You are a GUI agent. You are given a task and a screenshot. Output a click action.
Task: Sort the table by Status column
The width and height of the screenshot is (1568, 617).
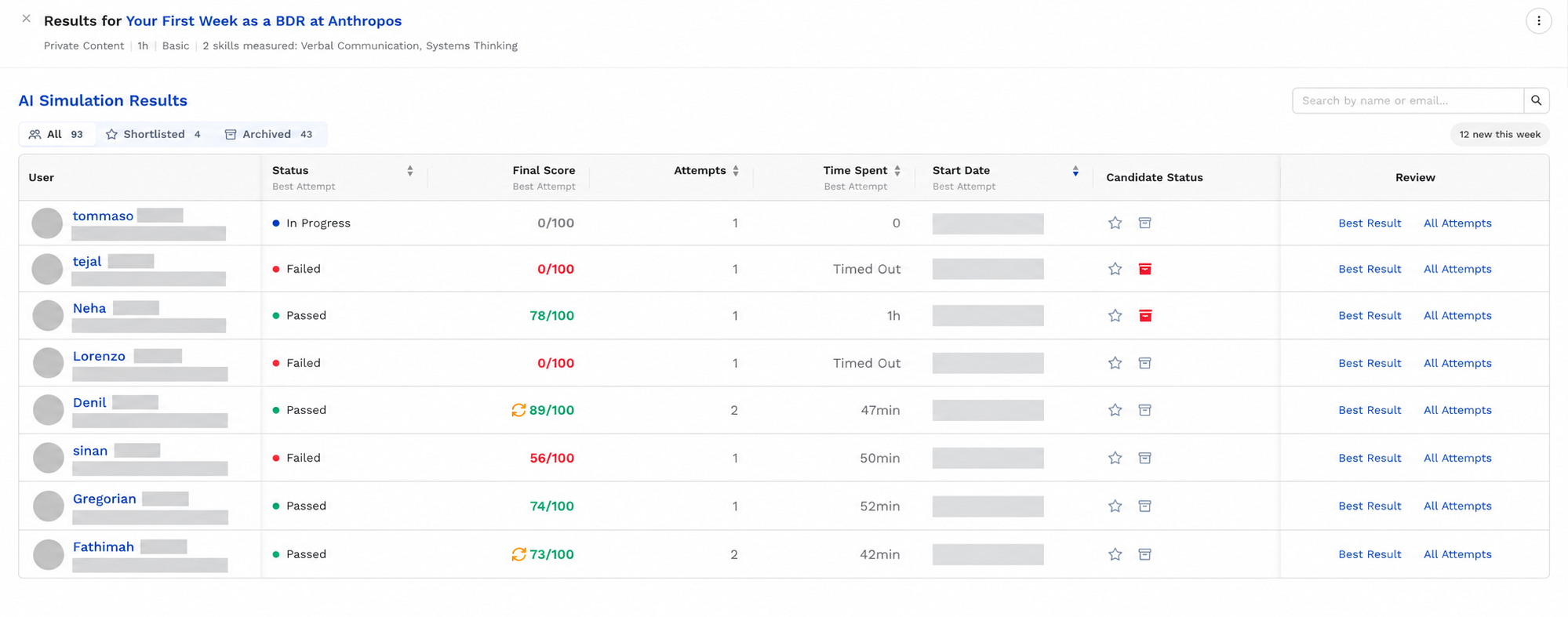coord(409,171)
